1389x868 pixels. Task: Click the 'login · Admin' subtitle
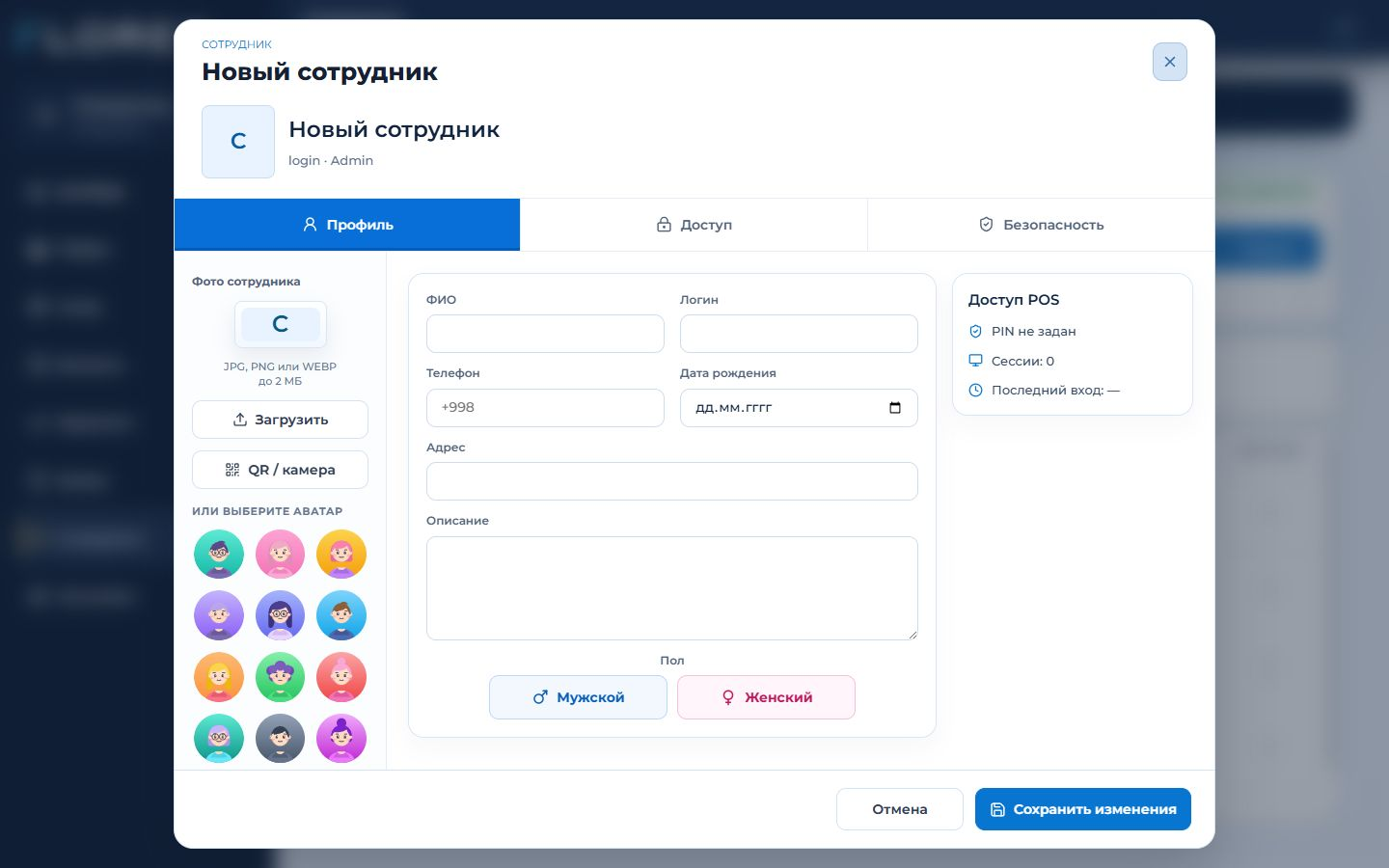pos(331,160)
